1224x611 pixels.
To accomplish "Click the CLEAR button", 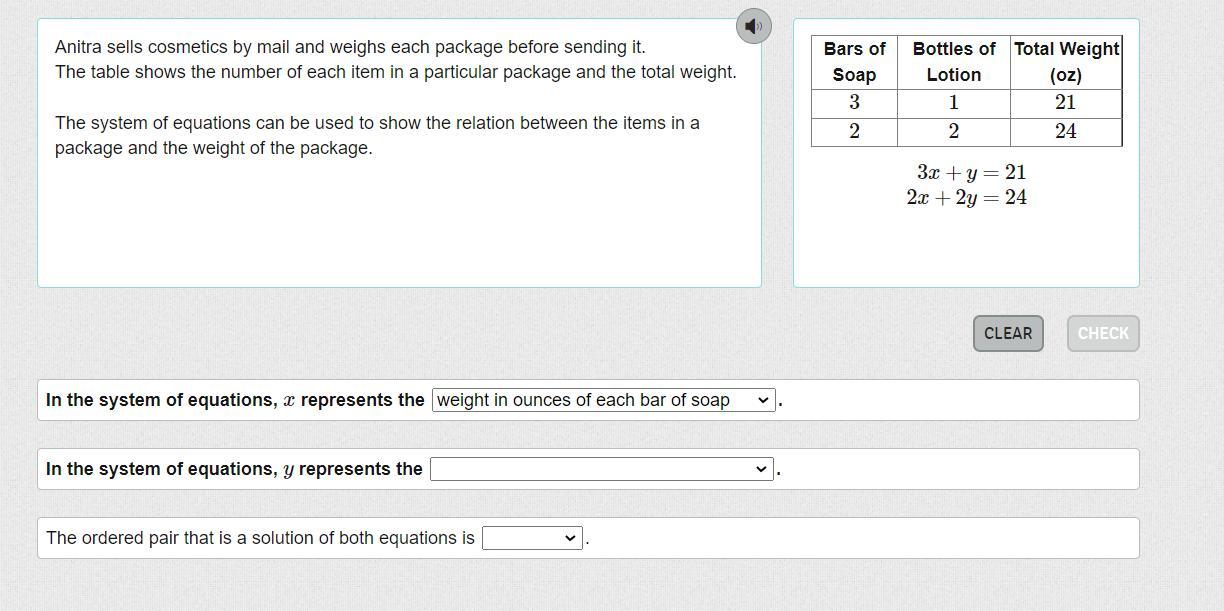I will [1008, 334].
